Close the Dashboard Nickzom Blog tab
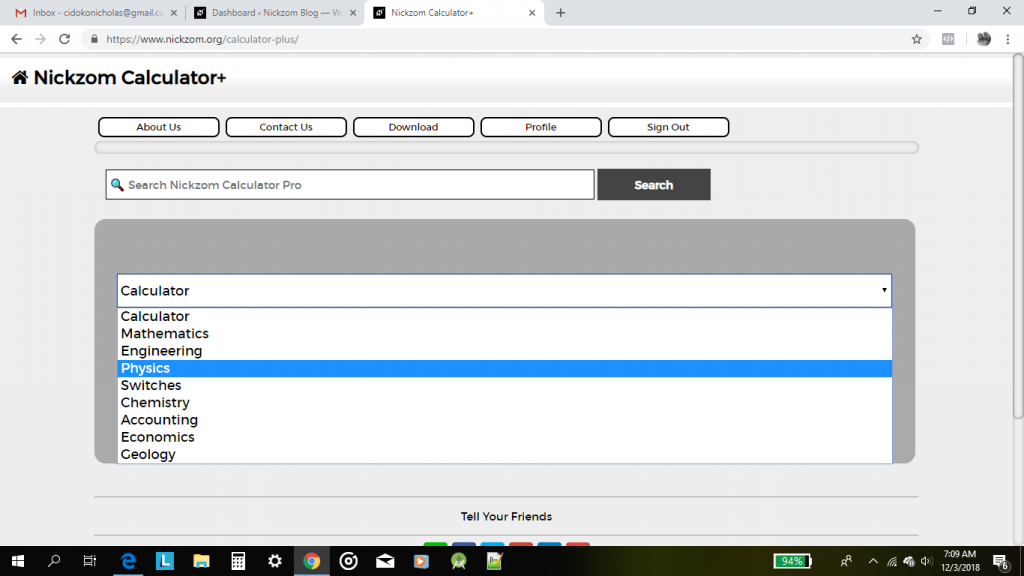The width and height of the screenshot is (1024, 576). pos(353,12)
